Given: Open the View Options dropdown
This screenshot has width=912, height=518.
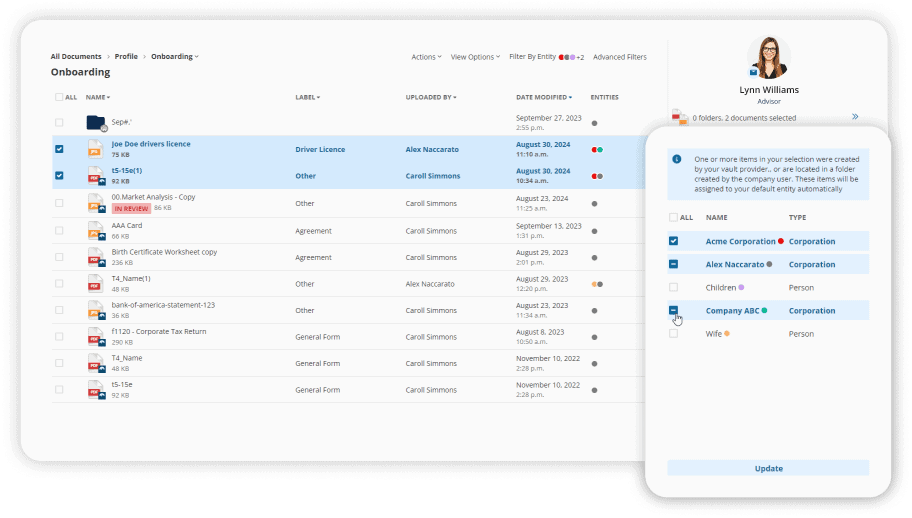Looking at the screenshot, I should (x=475, y=57).
